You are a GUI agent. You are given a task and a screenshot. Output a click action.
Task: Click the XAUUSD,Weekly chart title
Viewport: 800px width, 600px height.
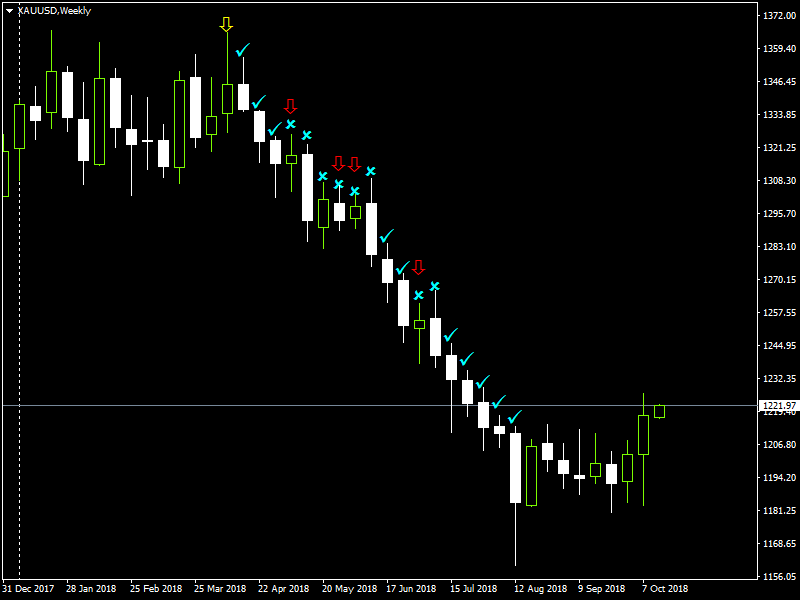(x=54, y=11)
